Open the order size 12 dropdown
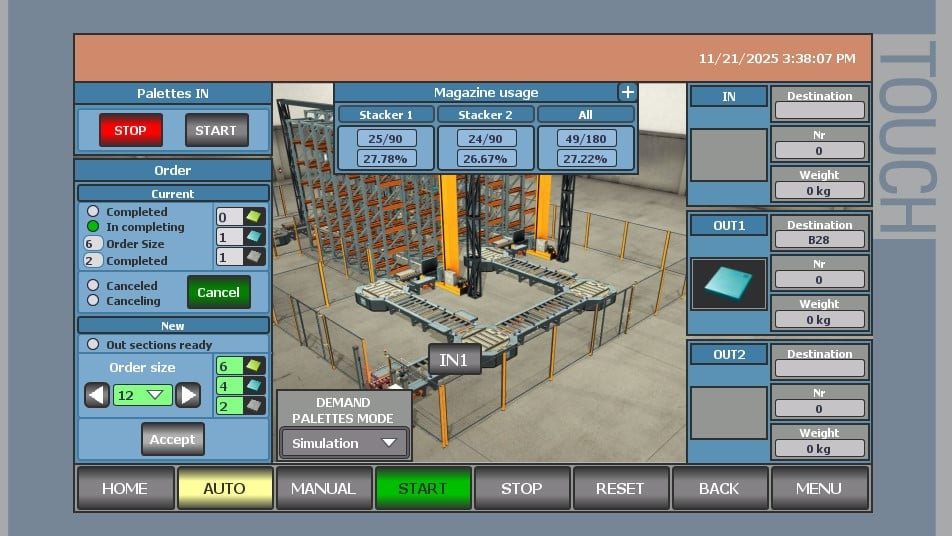The width and height of the screenshot is (952, 536). click(142, 395)
